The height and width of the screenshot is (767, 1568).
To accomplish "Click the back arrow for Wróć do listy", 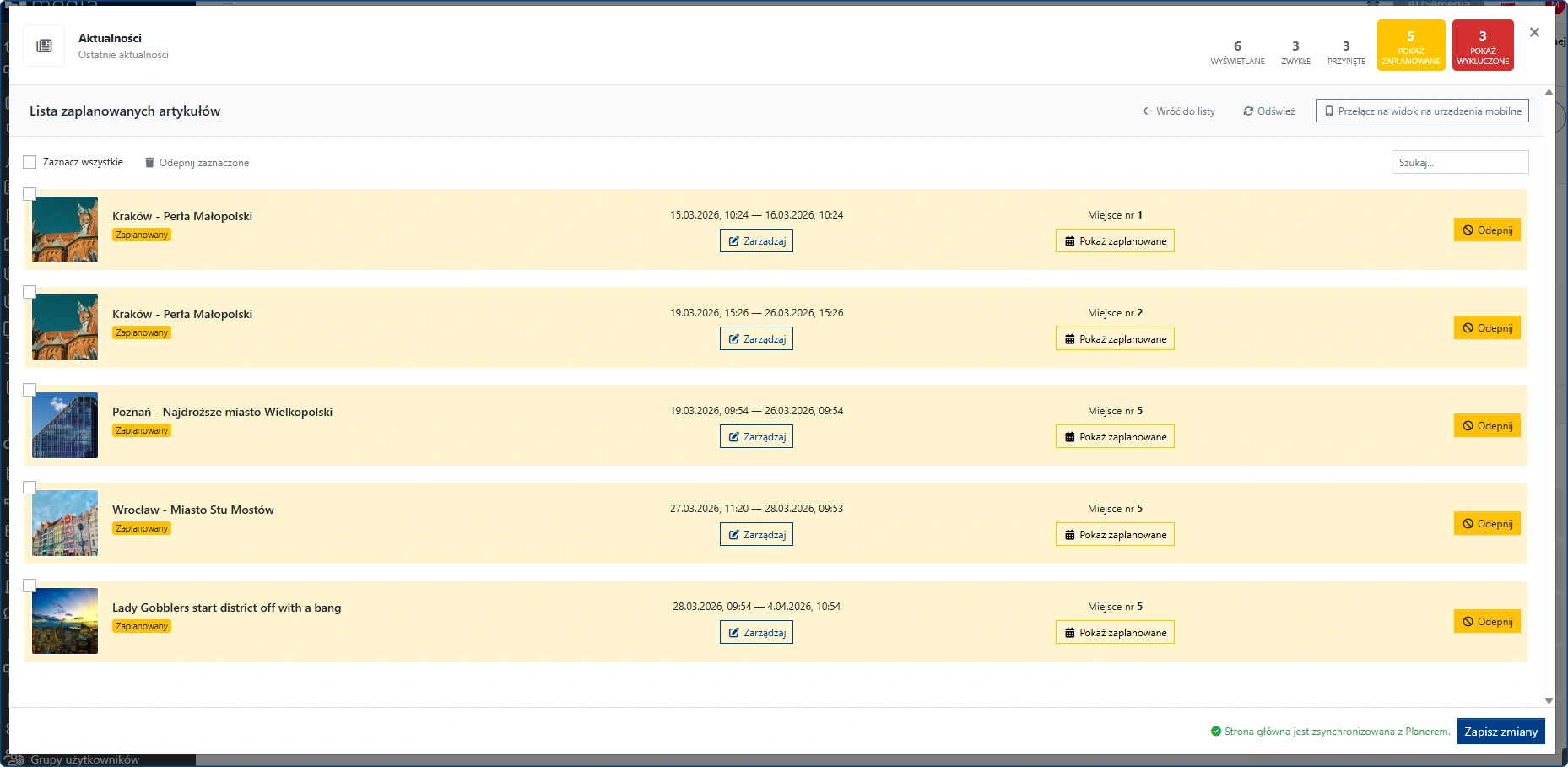I will 1147,111.
